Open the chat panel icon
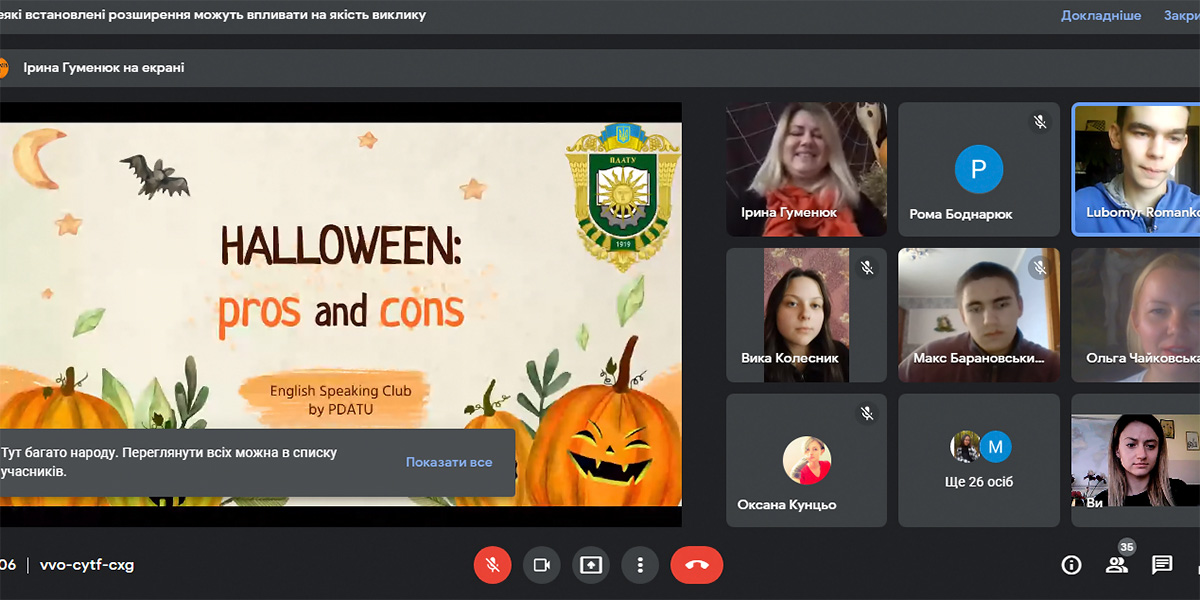Viewport: 1200px width, 600px height. 1162,565
